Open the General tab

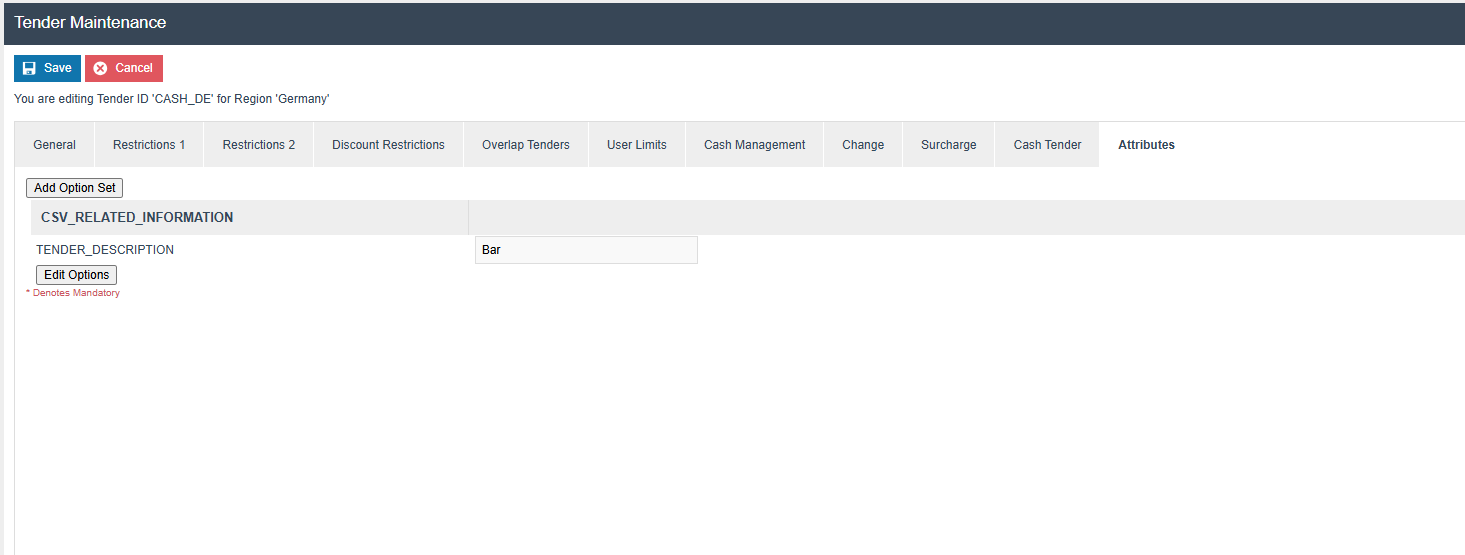[55, 145]
